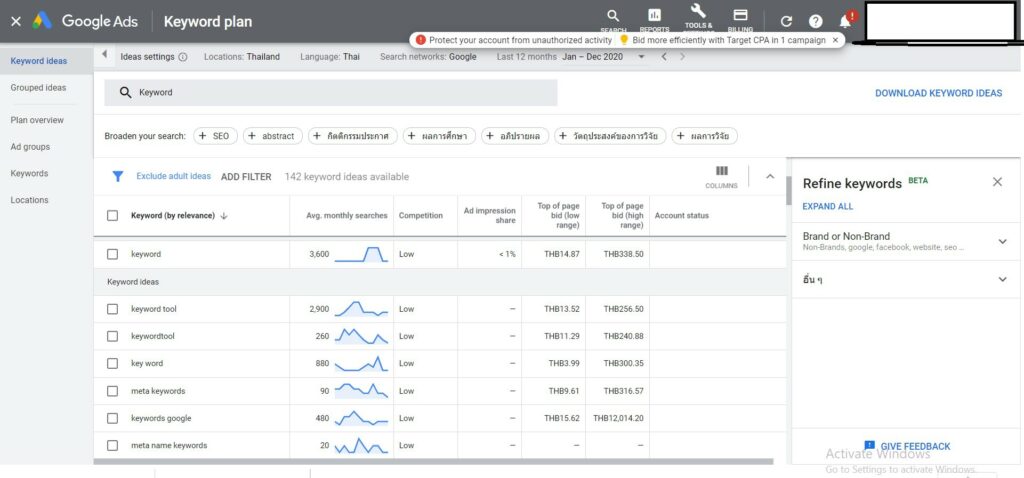Refresh using the circular arrow icon
The image size is (1024, 478).
pyautogui.click(x=786, y=22)
